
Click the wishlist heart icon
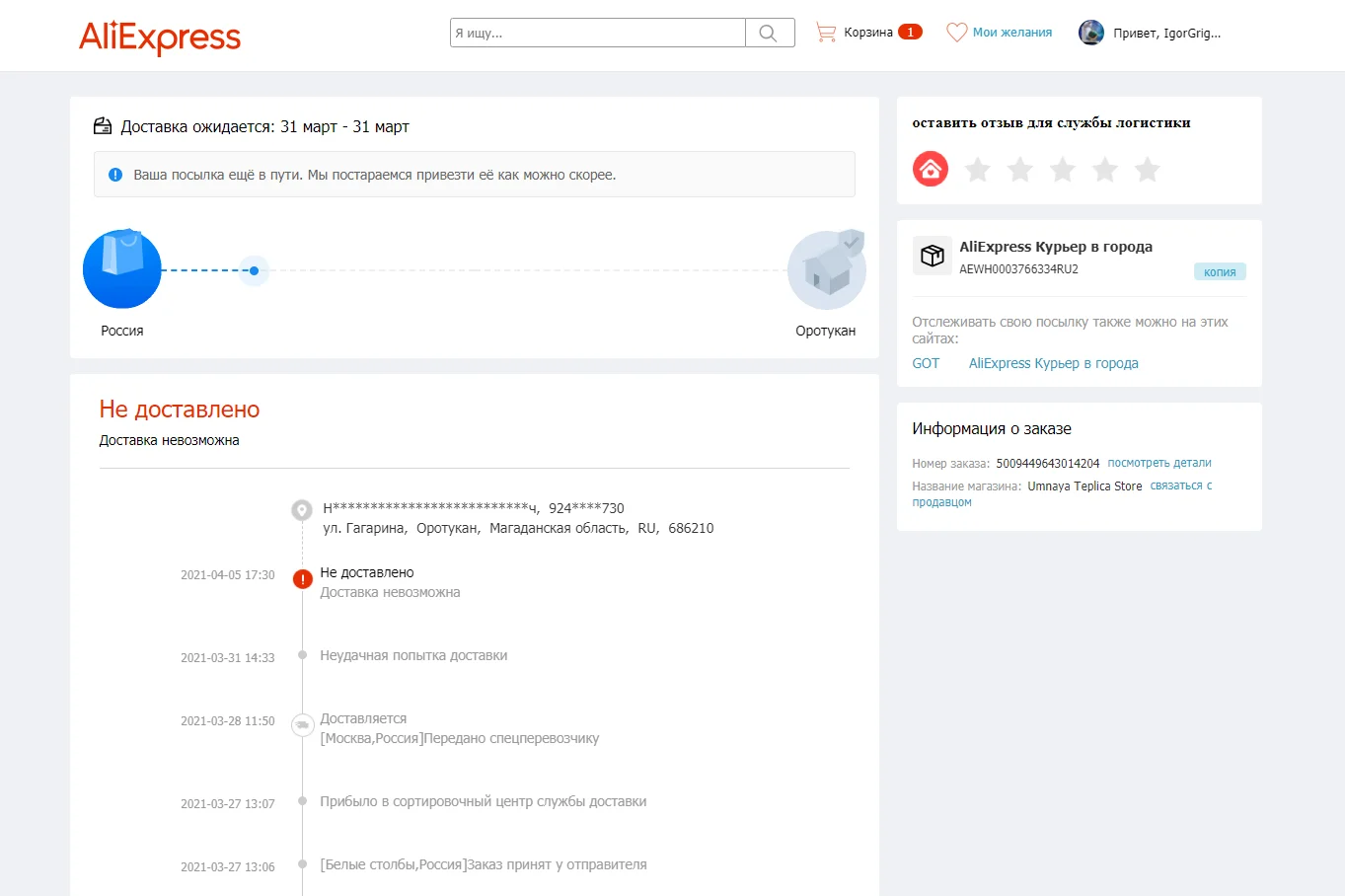pyautogui.click(x=956, y=33)
